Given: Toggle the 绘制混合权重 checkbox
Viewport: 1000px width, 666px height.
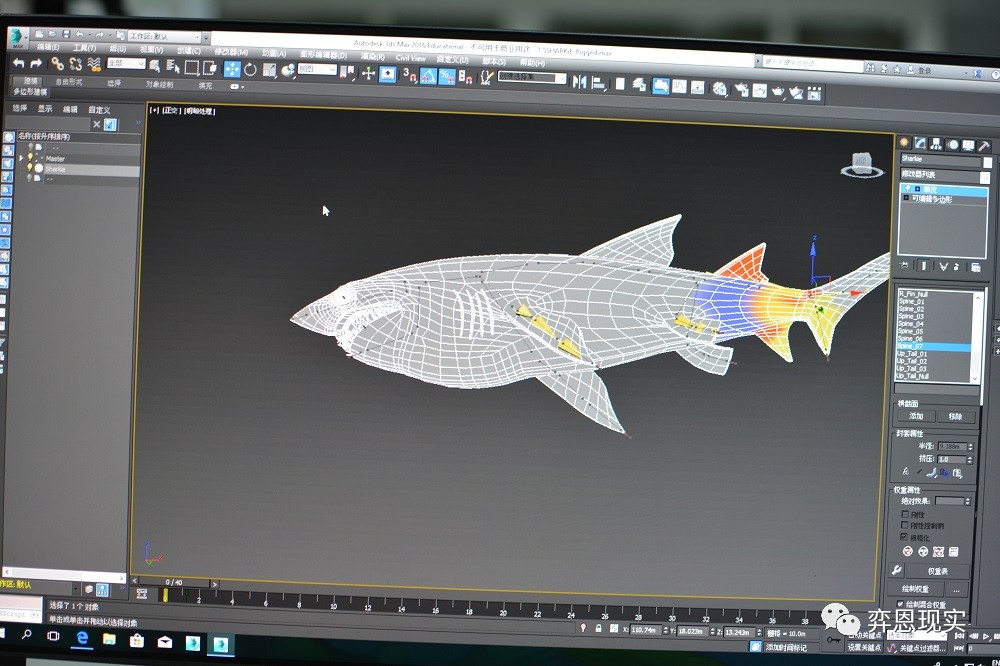Looking at the screenshot, I should (x=901, y=603).
